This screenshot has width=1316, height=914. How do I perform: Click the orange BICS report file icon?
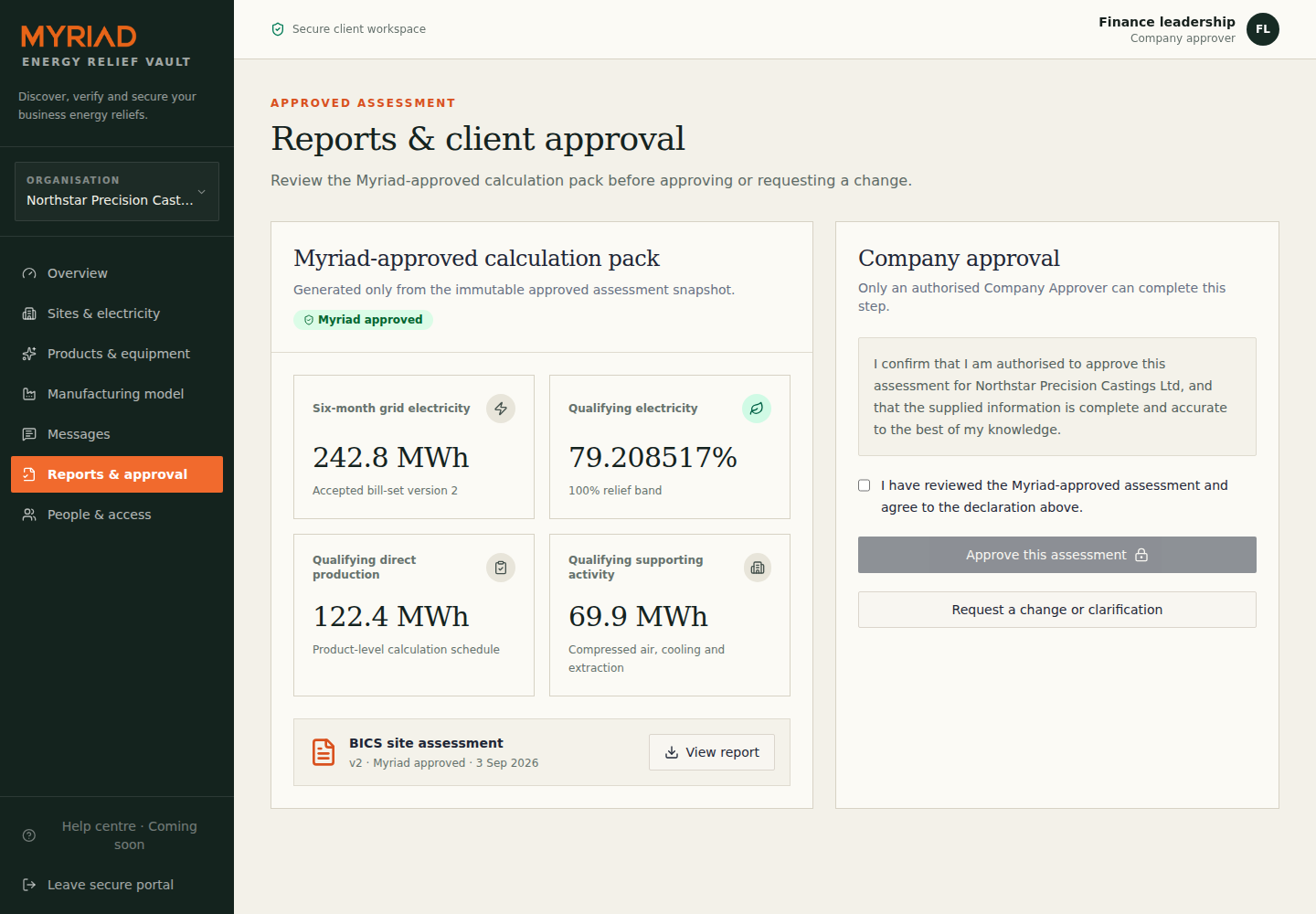(324, 752)
